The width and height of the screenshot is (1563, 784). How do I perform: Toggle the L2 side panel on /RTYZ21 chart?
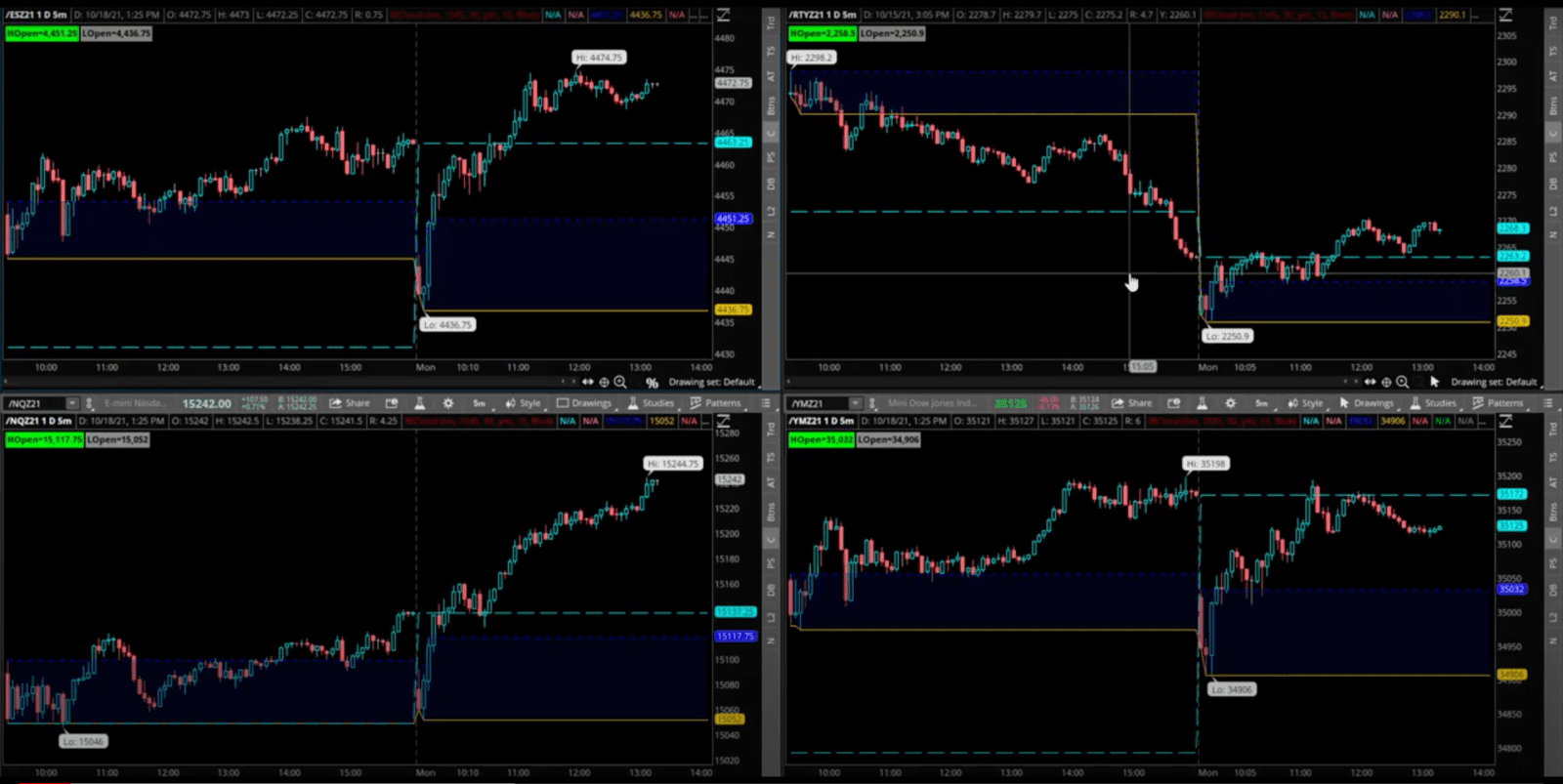pos(1553,211)
